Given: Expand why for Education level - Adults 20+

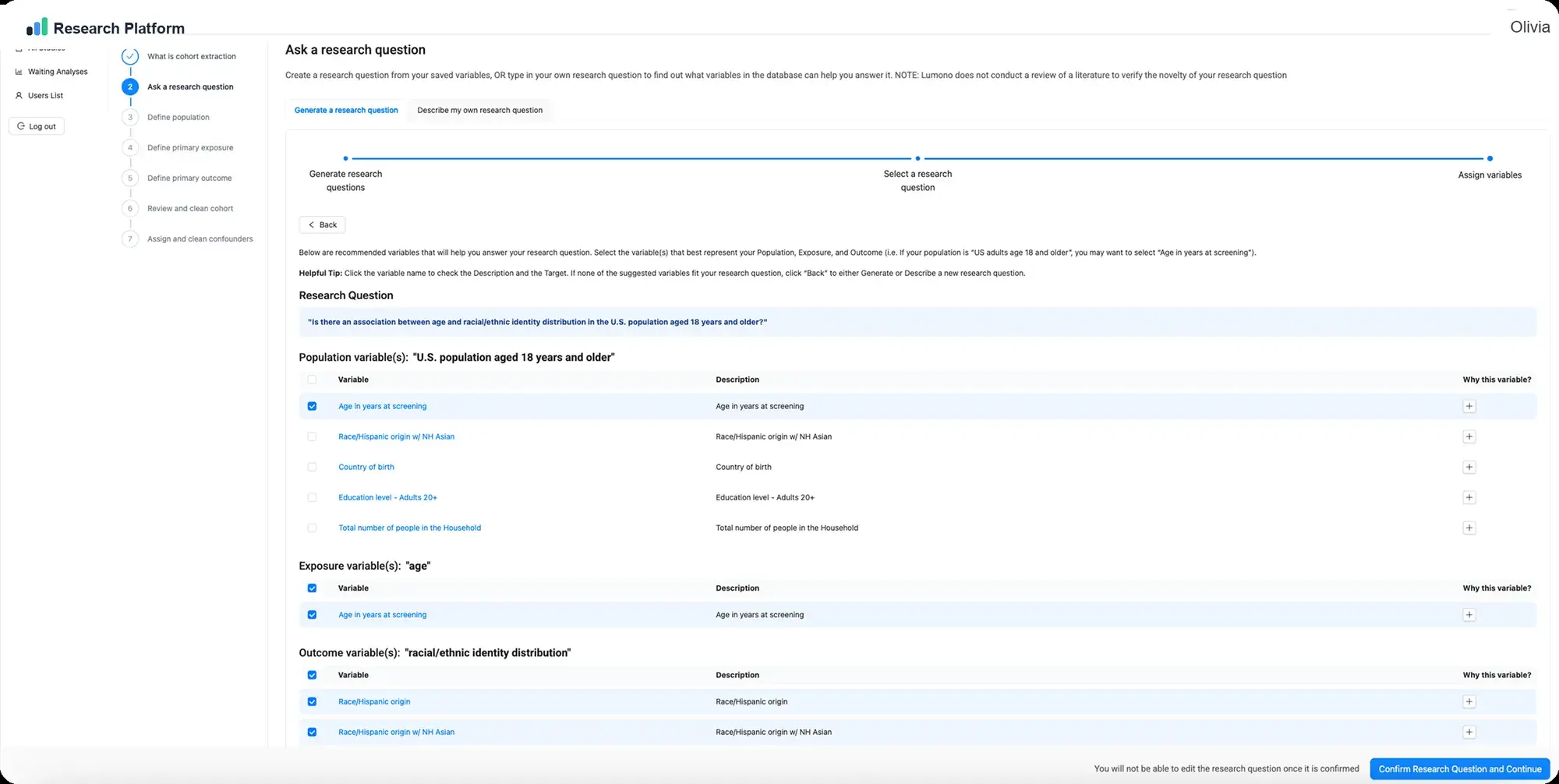Looking at the screenshot, I should click(x=1469, y=497).
